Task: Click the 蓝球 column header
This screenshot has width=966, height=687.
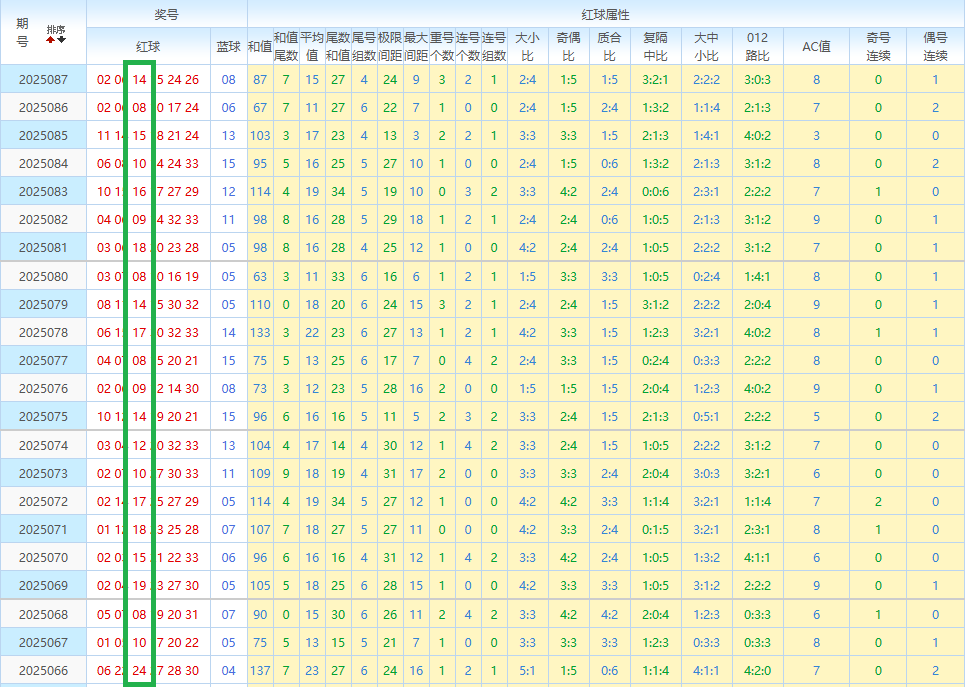Action: (228, 46)
